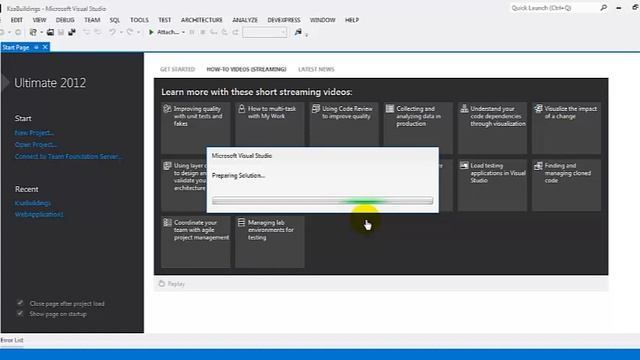
Task: Click the Find in Files toolbar icon
Action: pos(298,32)
